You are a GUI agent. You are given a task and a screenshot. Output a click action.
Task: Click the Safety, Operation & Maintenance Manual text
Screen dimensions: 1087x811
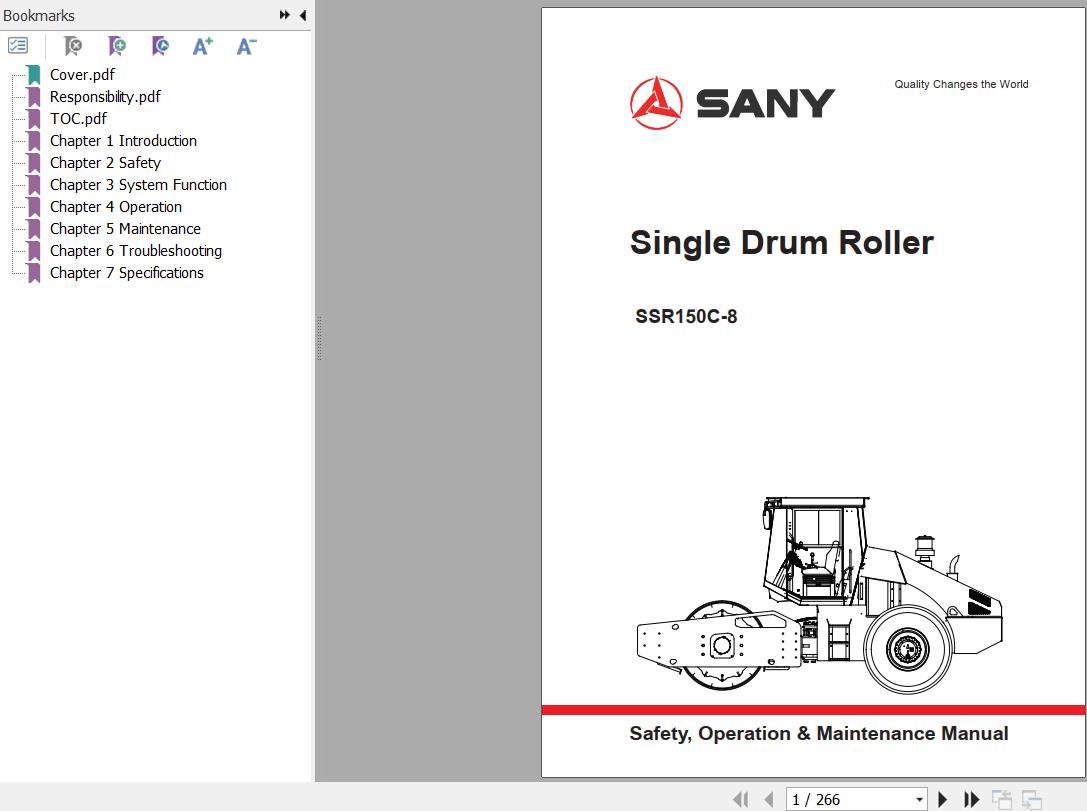pyautogui.click(x=819, y=733)
